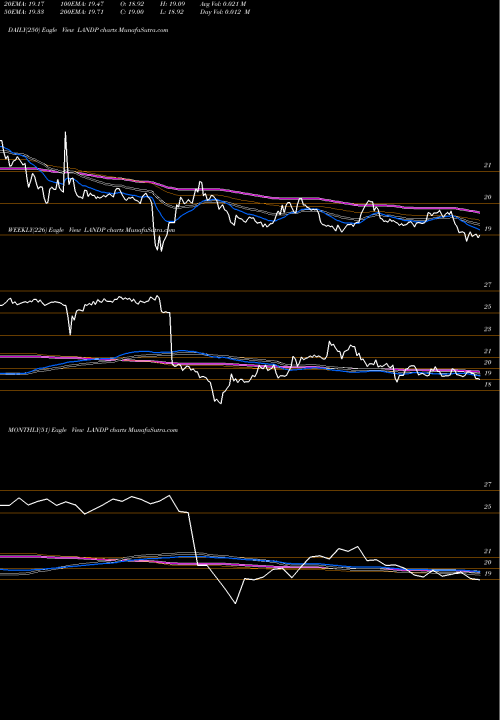Click the 19 price label on daily chart

[488, 229]
